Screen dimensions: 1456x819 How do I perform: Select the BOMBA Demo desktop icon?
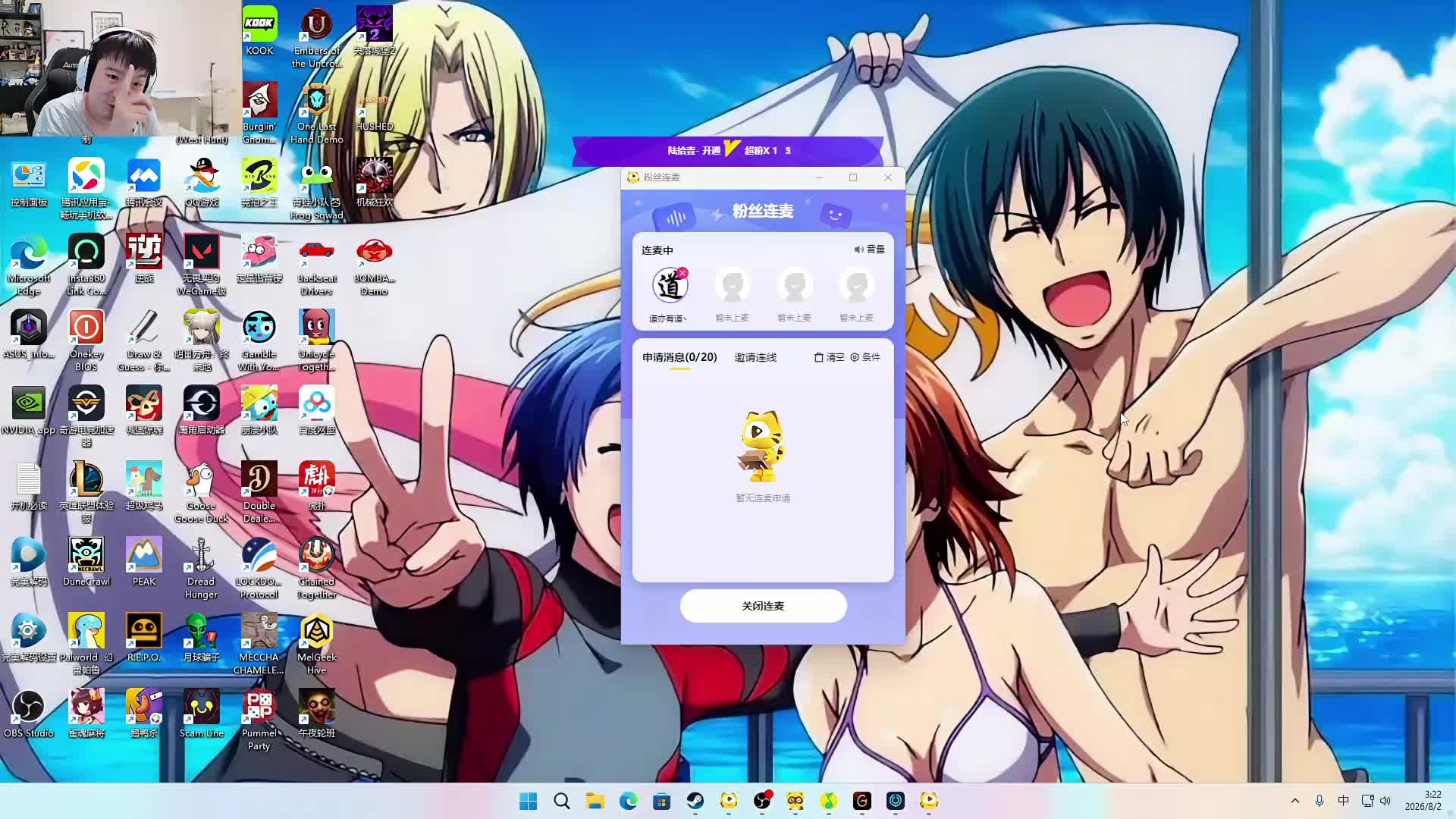(x=374, y=264)
